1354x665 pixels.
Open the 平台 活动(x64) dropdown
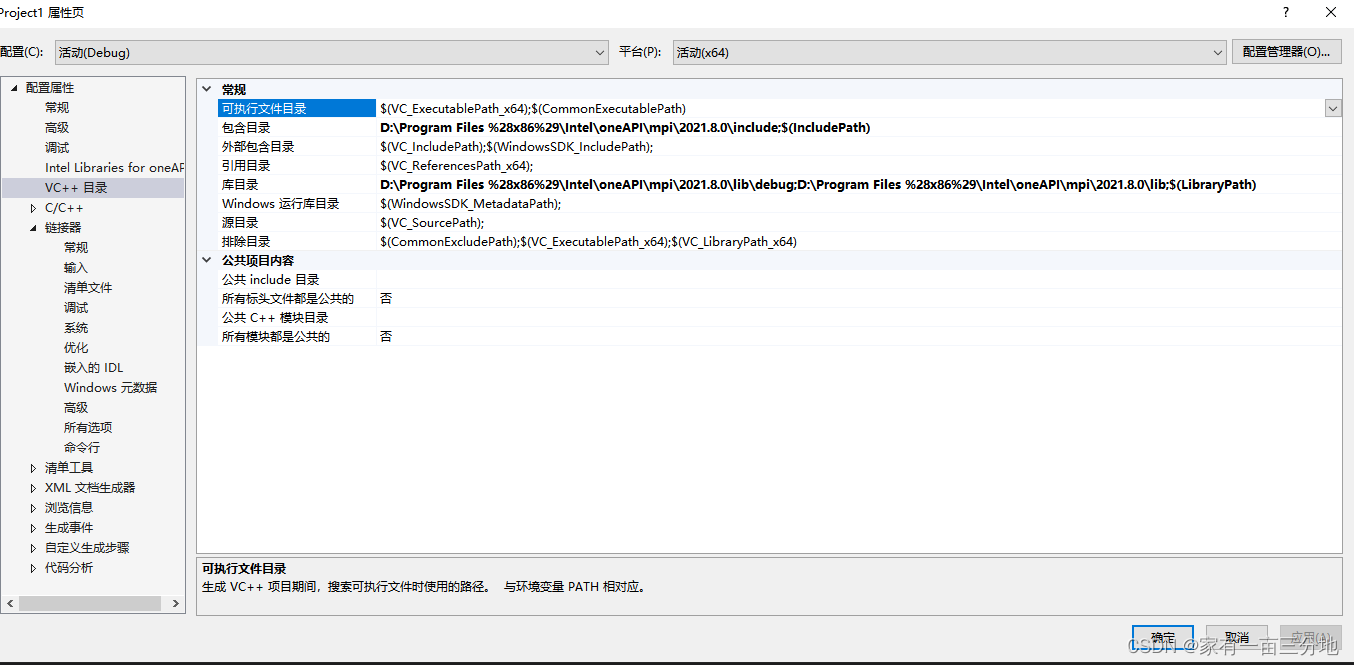[x=1216, y=52]
